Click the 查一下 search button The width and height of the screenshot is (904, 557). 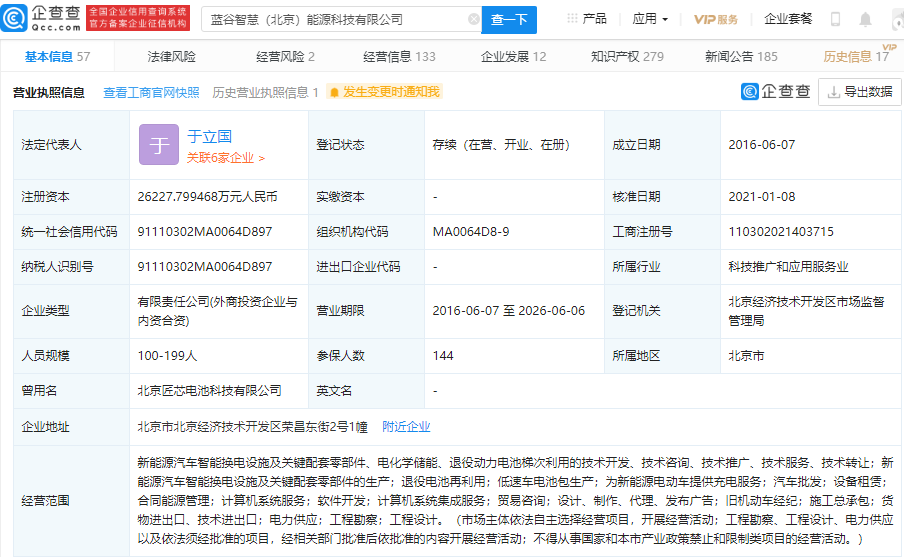click(509, 20)
